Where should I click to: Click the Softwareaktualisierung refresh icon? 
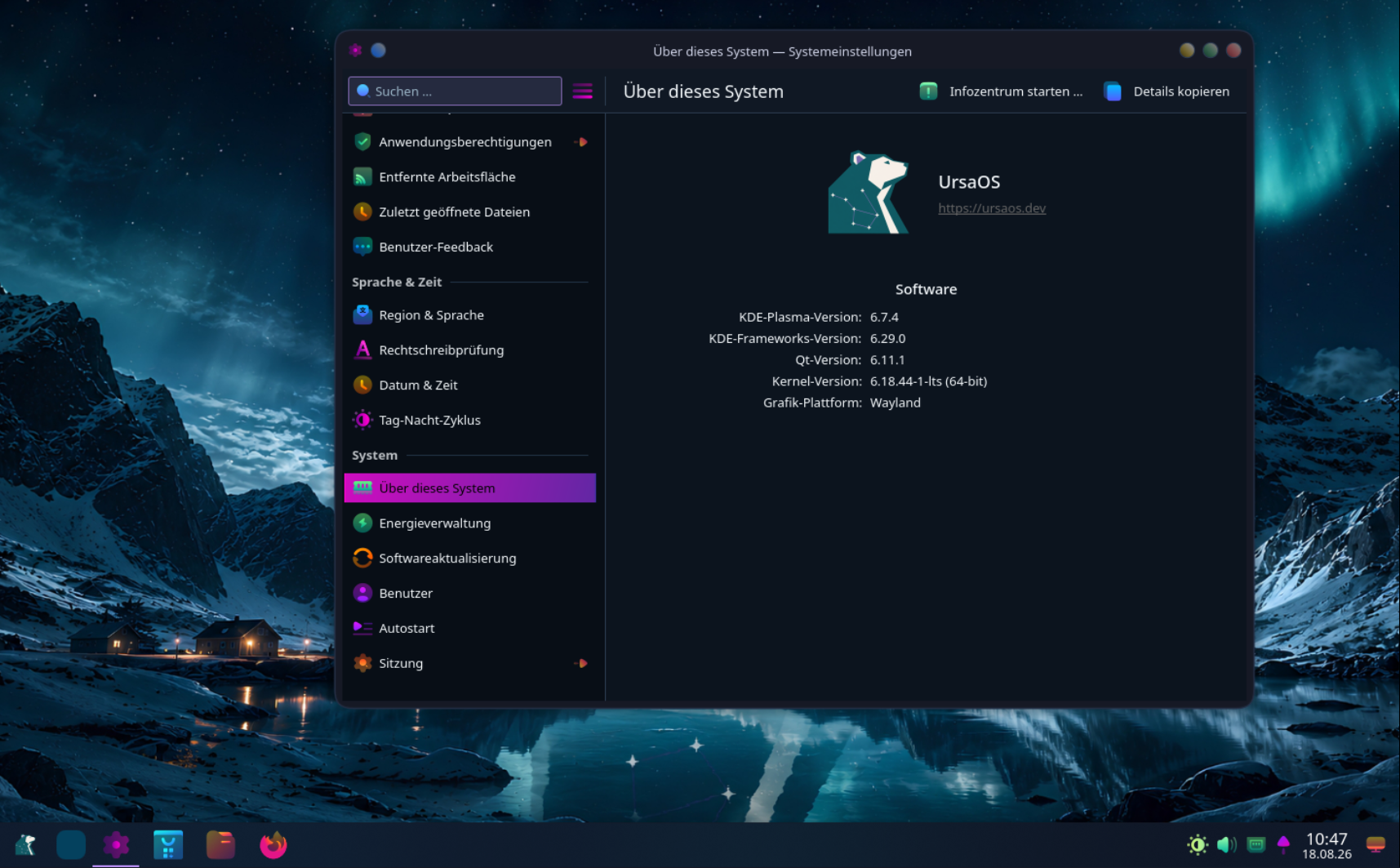coord(362,559)
